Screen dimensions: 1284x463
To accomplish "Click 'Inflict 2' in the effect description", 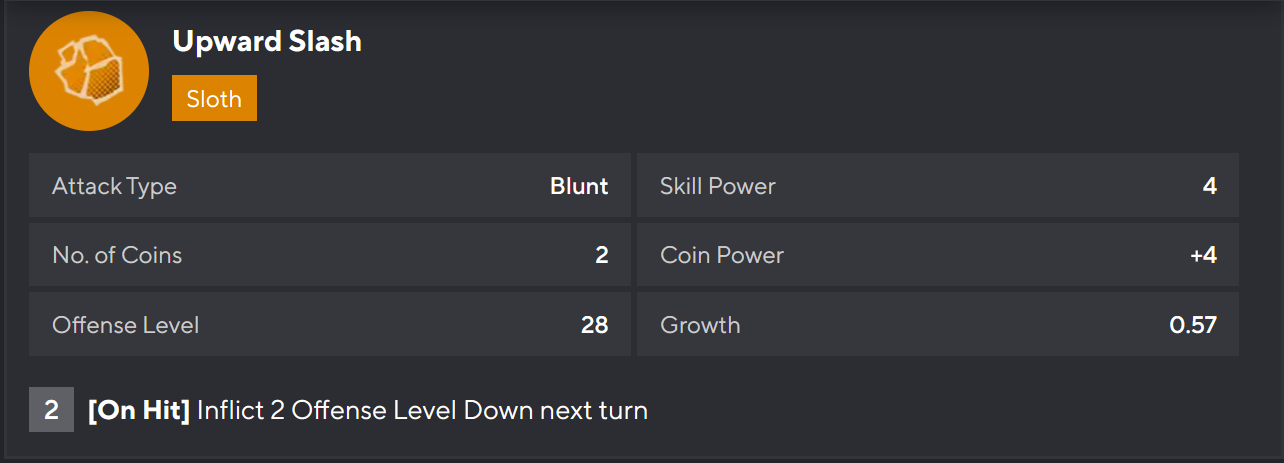I will (x=241, y=410).
